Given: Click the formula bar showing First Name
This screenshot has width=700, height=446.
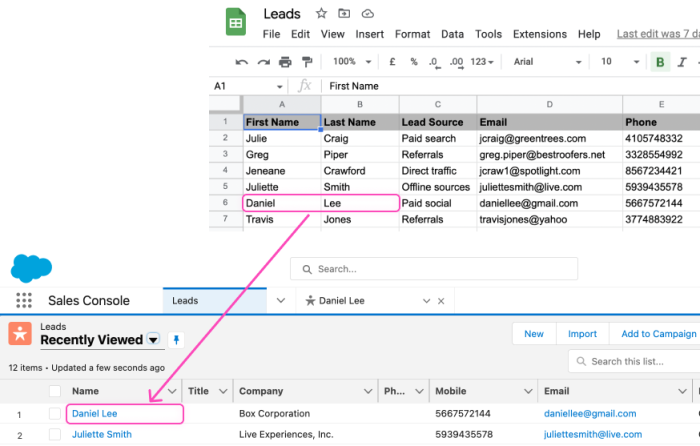Looking at the screenshot, I should point(510,86).
